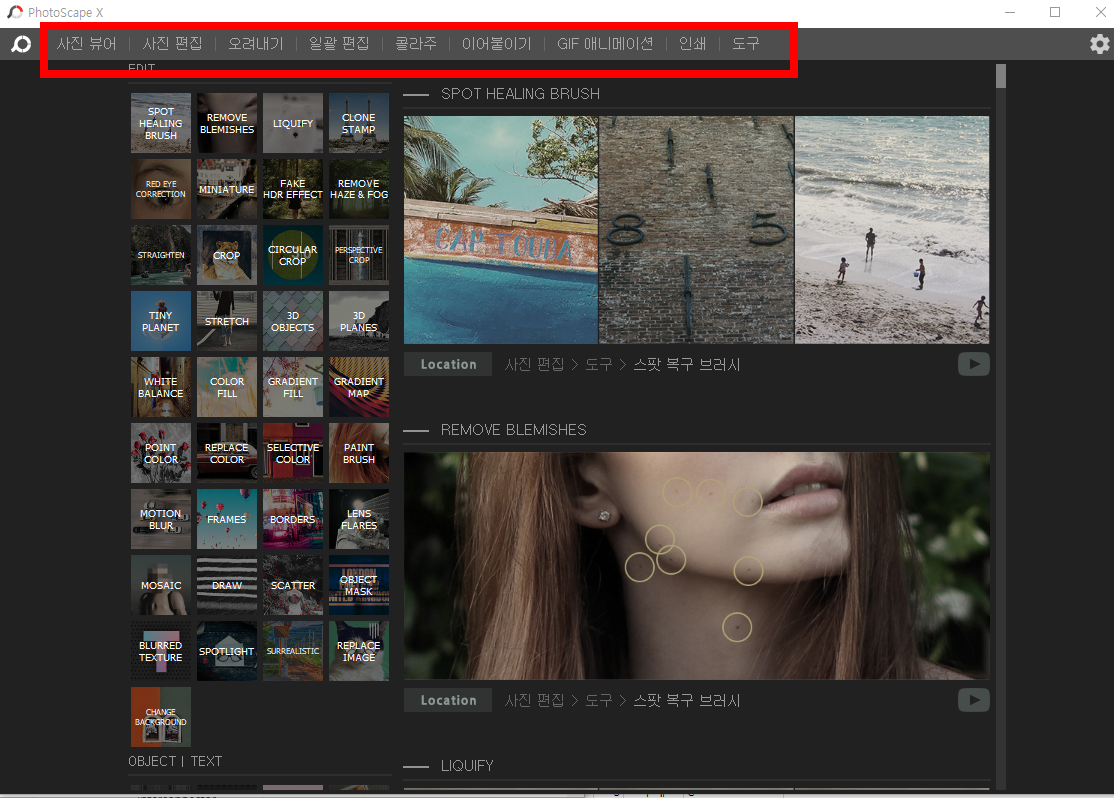Select the Stretch tile
Viewport: 1114px width, 798px height.
(227, 321)
